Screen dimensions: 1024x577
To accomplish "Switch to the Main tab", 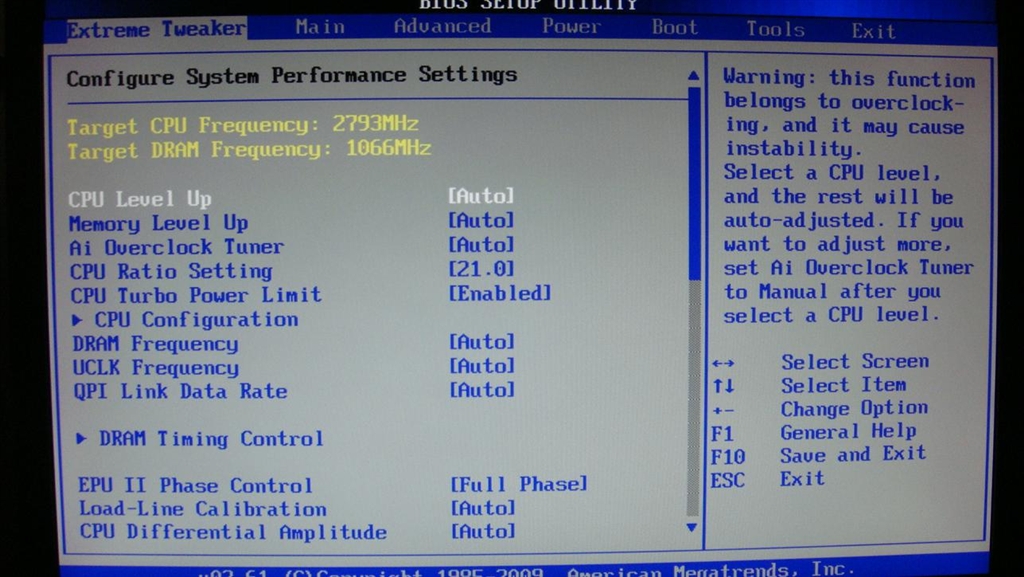I will [x=320, y=27].
